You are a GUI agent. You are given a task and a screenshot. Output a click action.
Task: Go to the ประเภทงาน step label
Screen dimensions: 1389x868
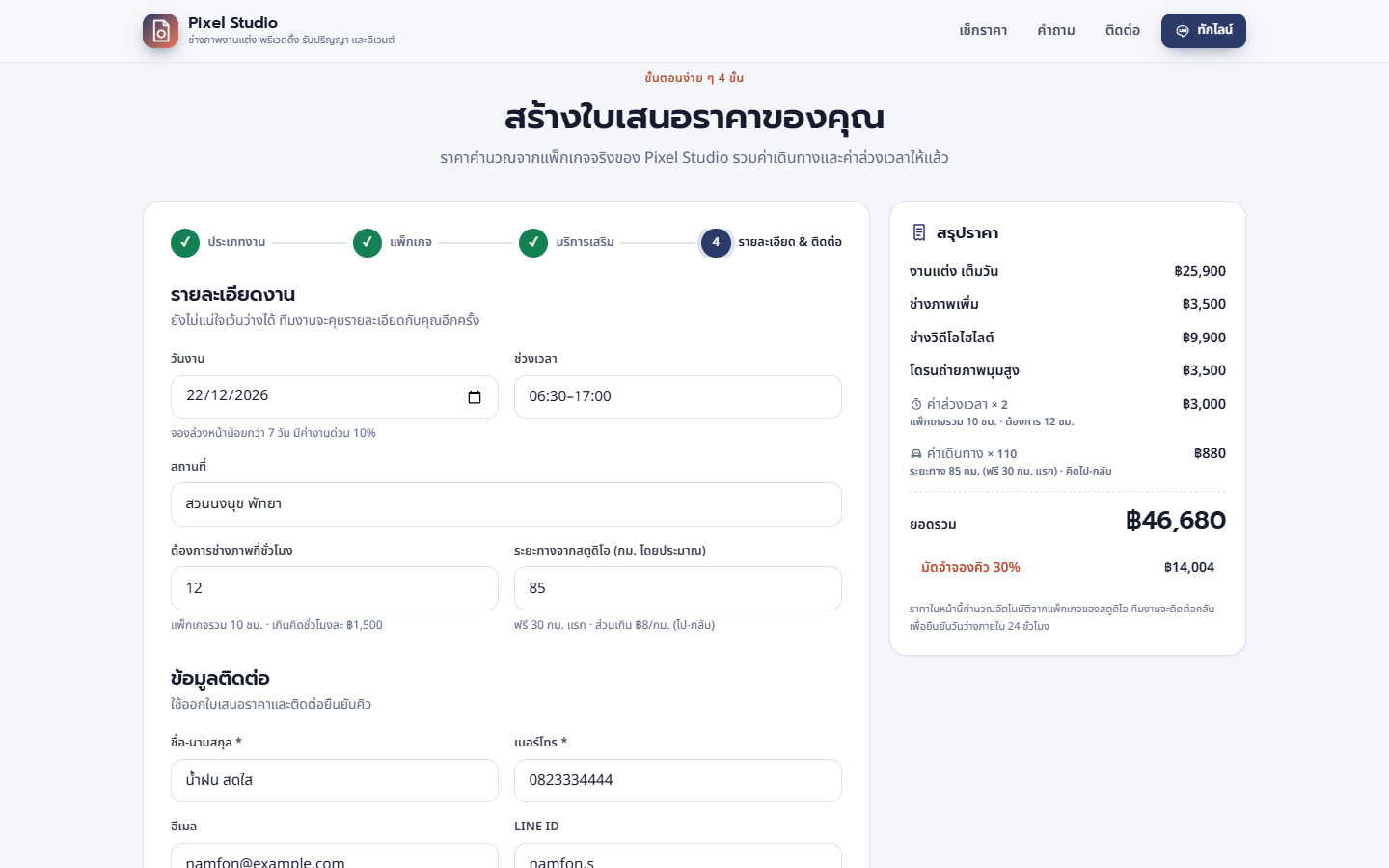click(236, 242)
